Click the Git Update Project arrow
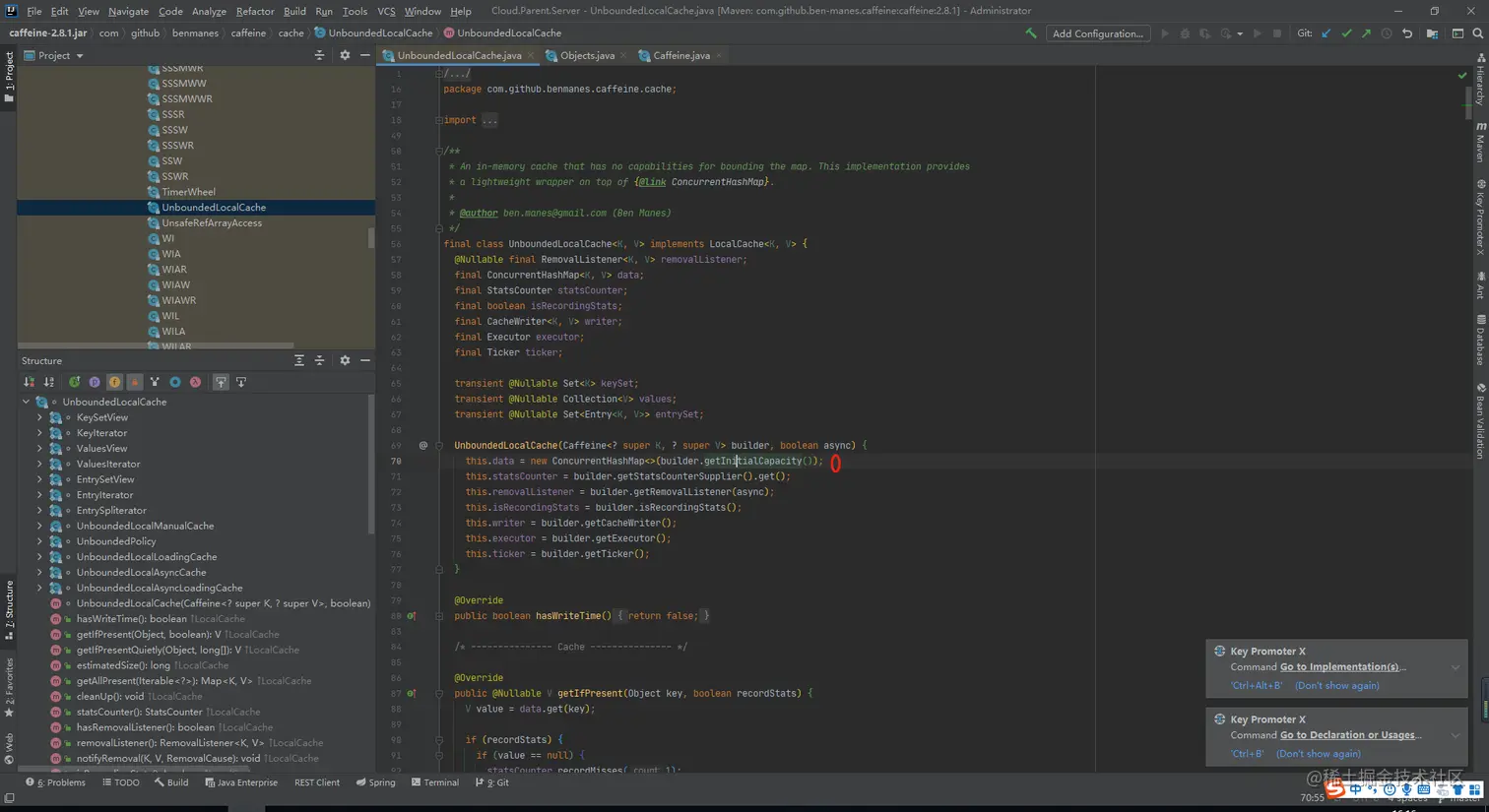This screenshot has height=812, width=1489. [x=1327, y=33]
